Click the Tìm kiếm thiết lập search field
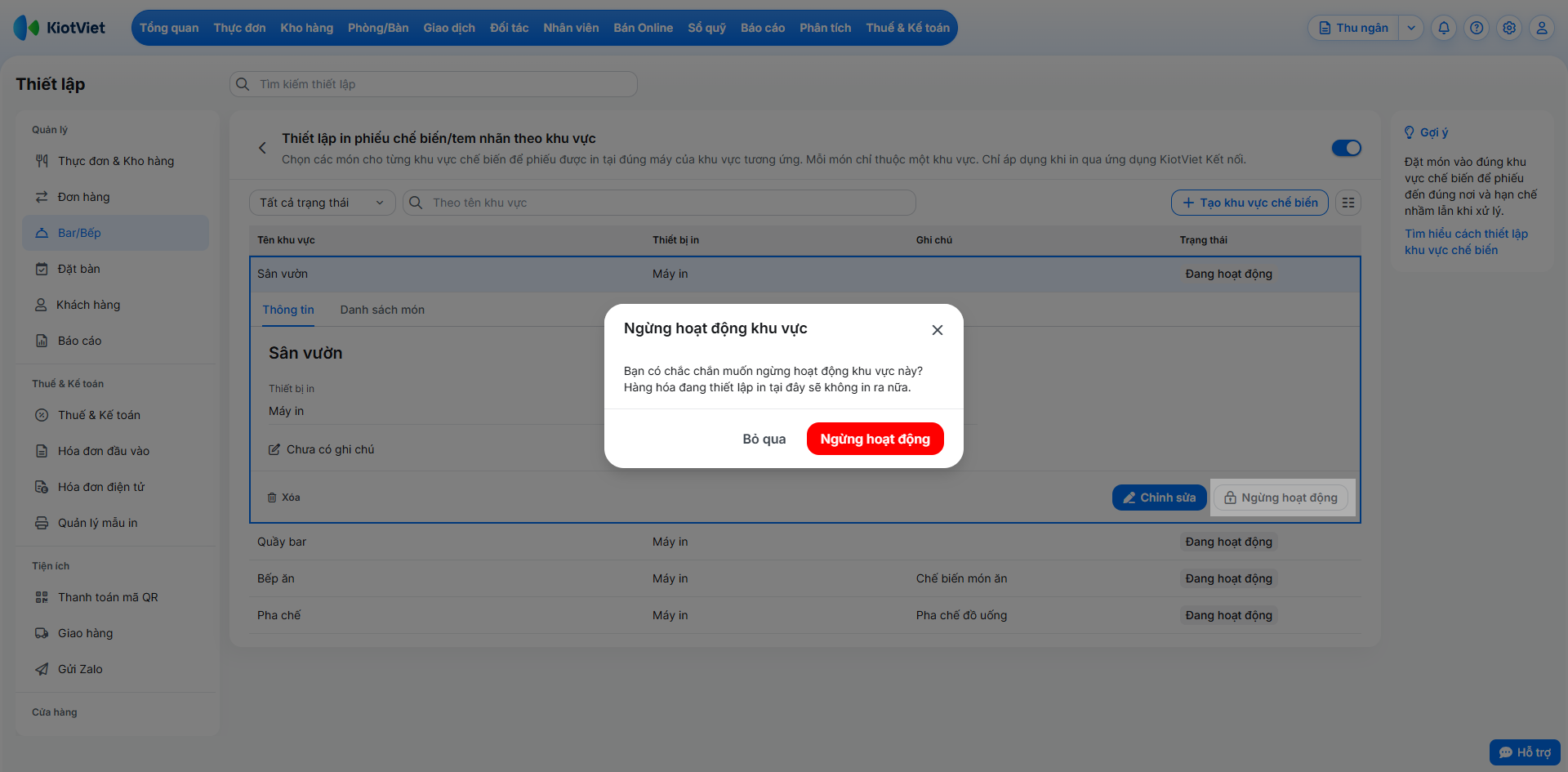 click(434, 84)
